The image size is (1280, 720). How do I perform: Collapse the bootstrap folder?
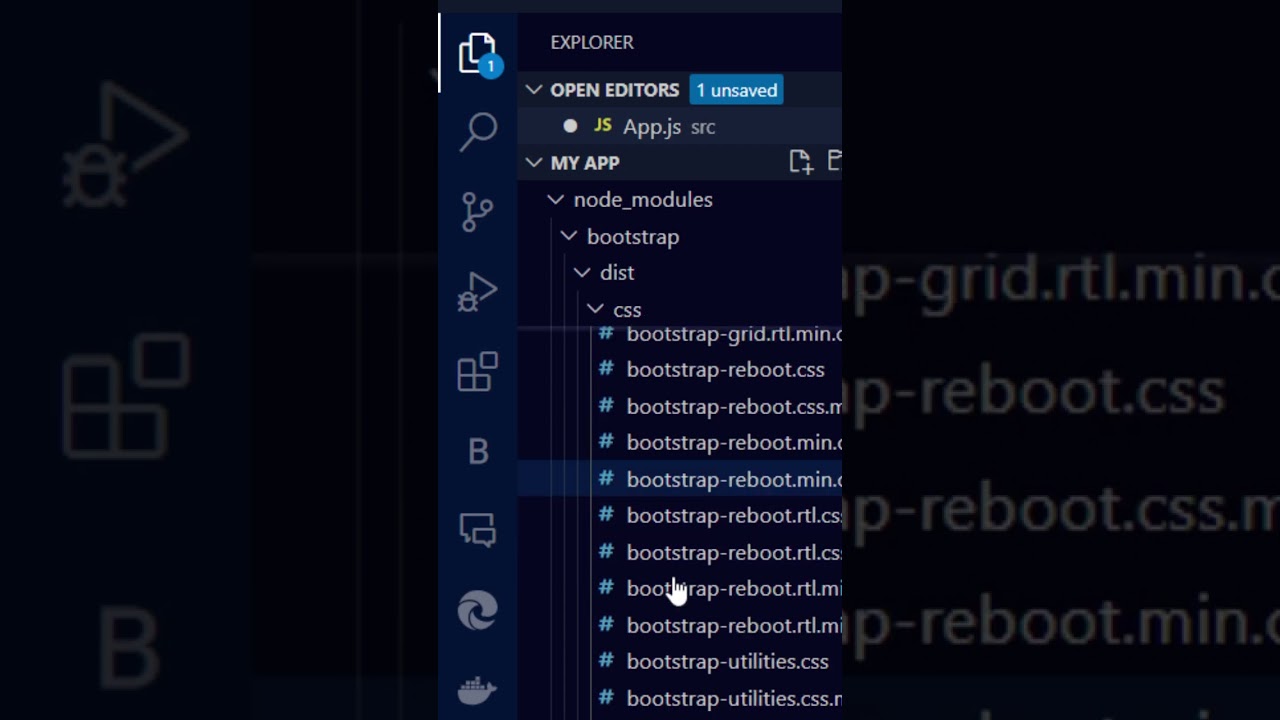click(569, 236)
